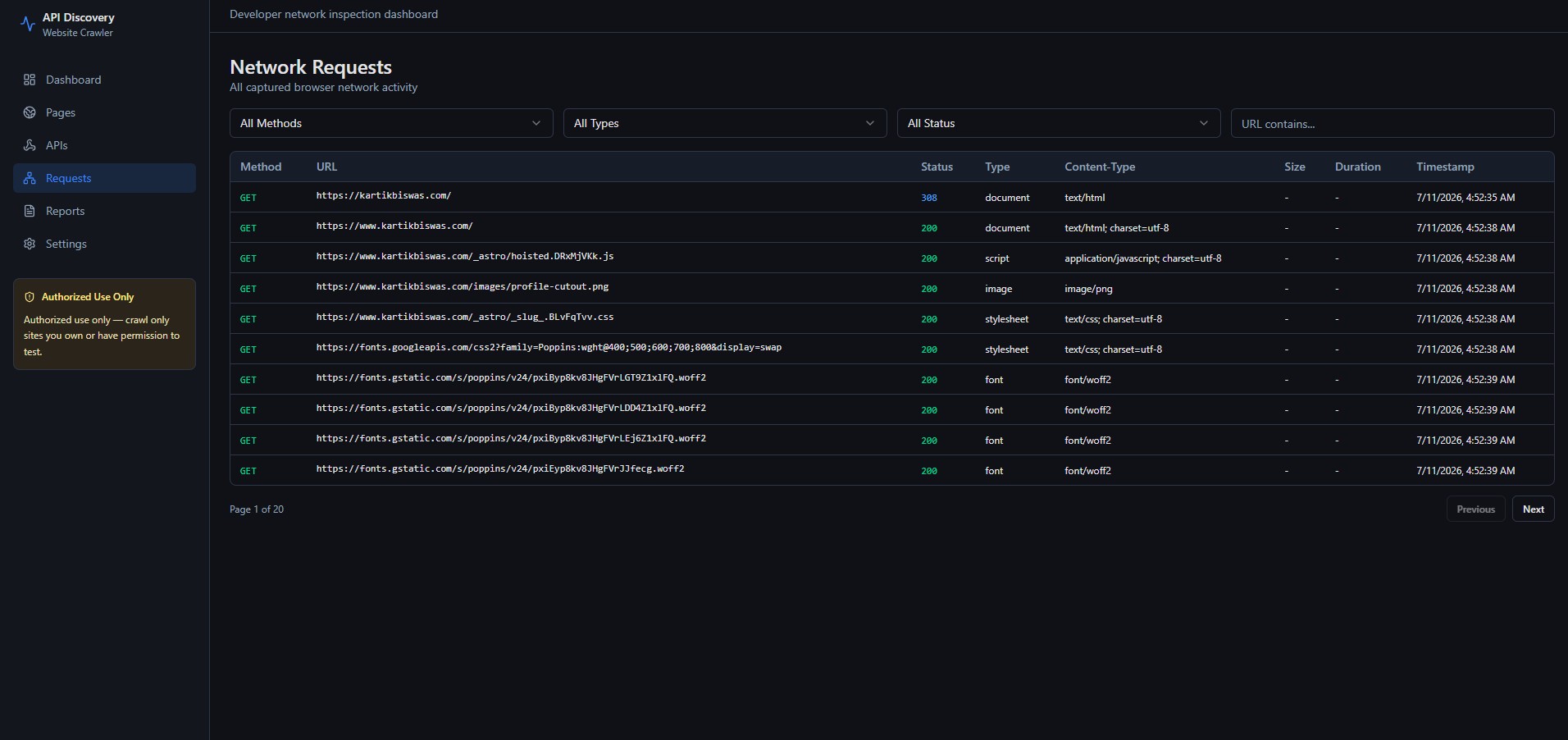The height and width of the screenshot is (740, 1568).
Task: Select the https://www.kartikbiswas.com/ URL row
Action: click(x=394, y=226)
